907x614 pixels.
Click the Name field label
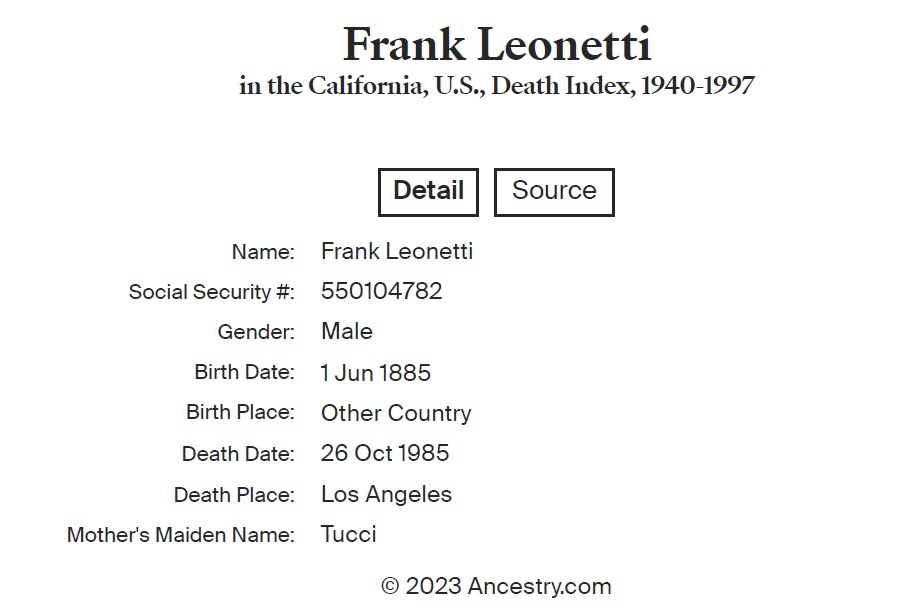(263, 252)
